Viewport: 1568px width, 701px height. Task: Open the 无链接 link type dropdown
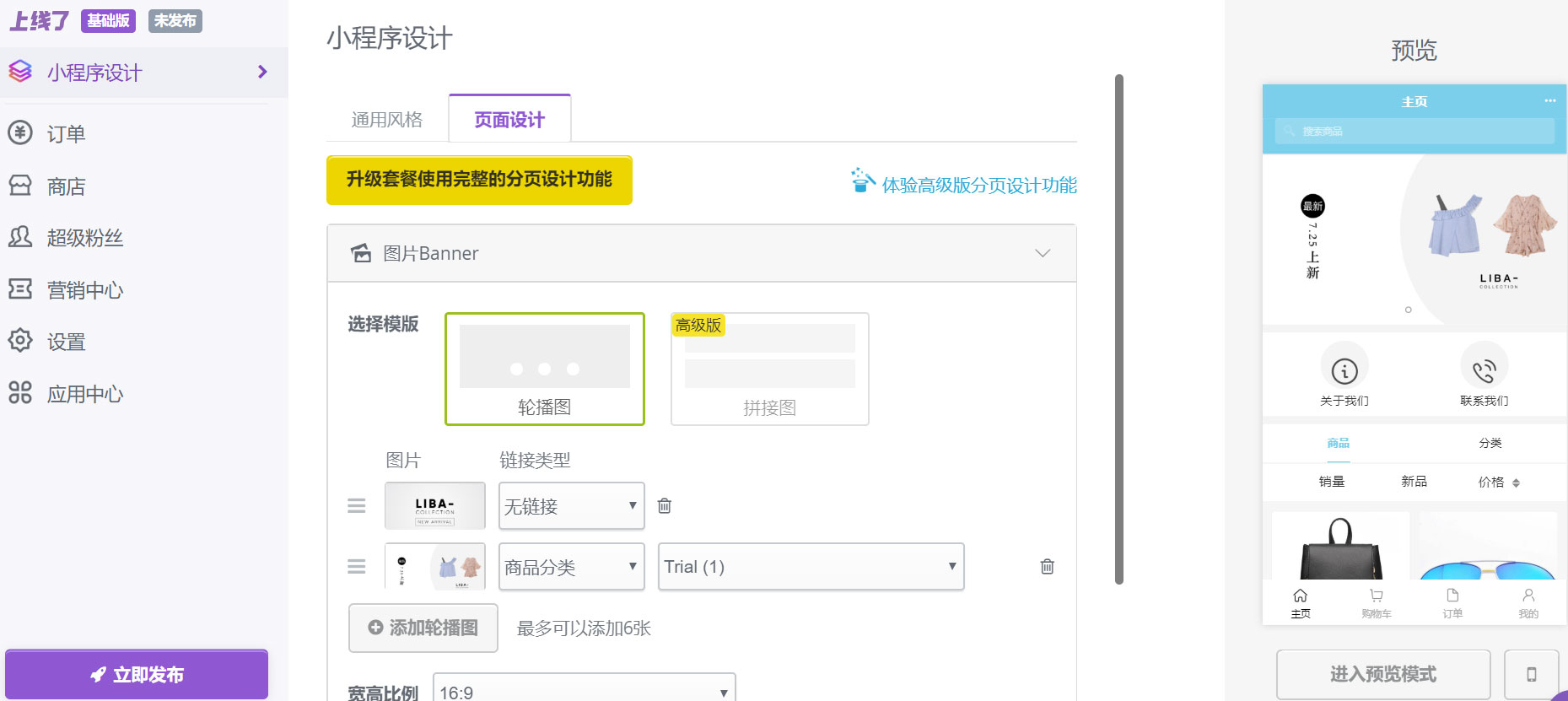(572, 506)
